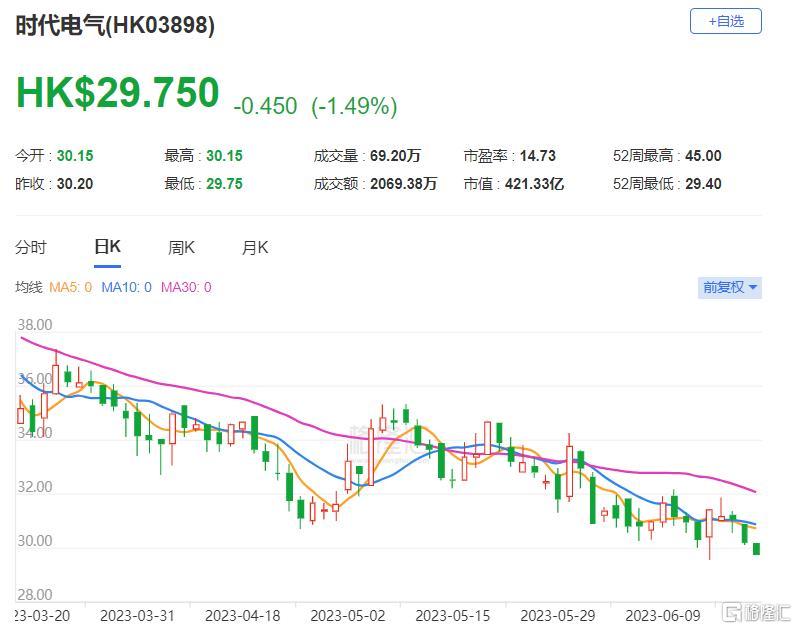
Task: Click the +自选 add to watchlist button
Action: (725, 21)
